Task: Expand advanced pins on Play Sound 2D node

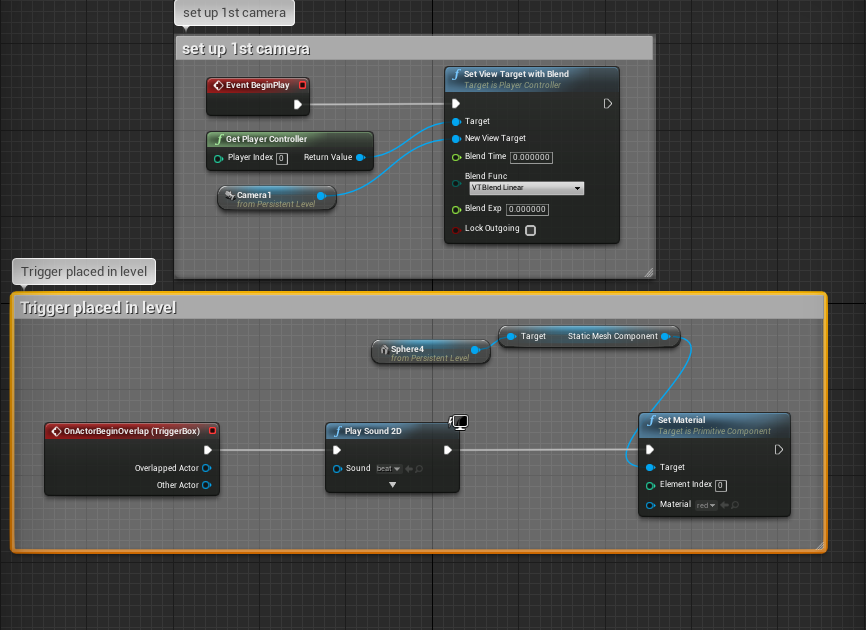Action: [x=392, y=485]
